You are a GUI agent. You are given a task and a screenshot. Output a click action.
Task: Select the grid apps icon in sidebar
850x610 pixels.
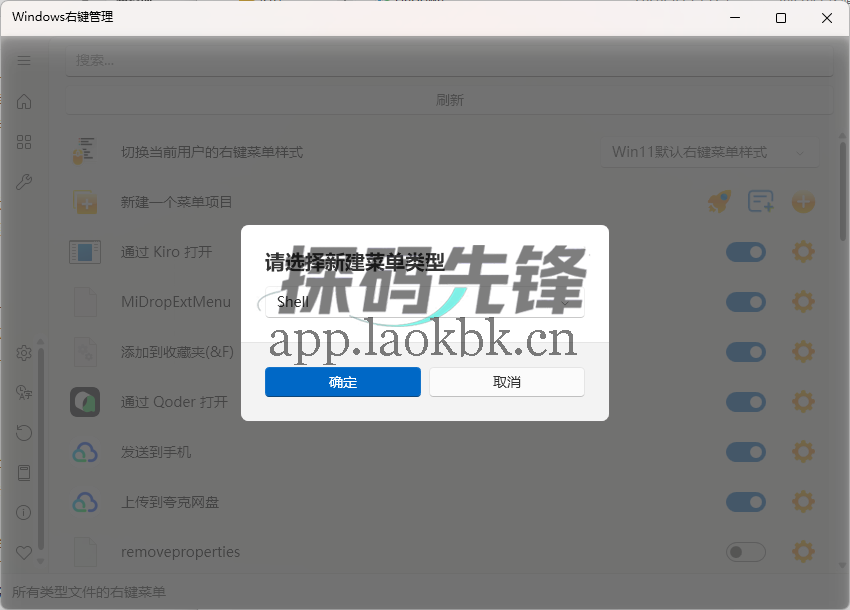[x=24, y=141]
